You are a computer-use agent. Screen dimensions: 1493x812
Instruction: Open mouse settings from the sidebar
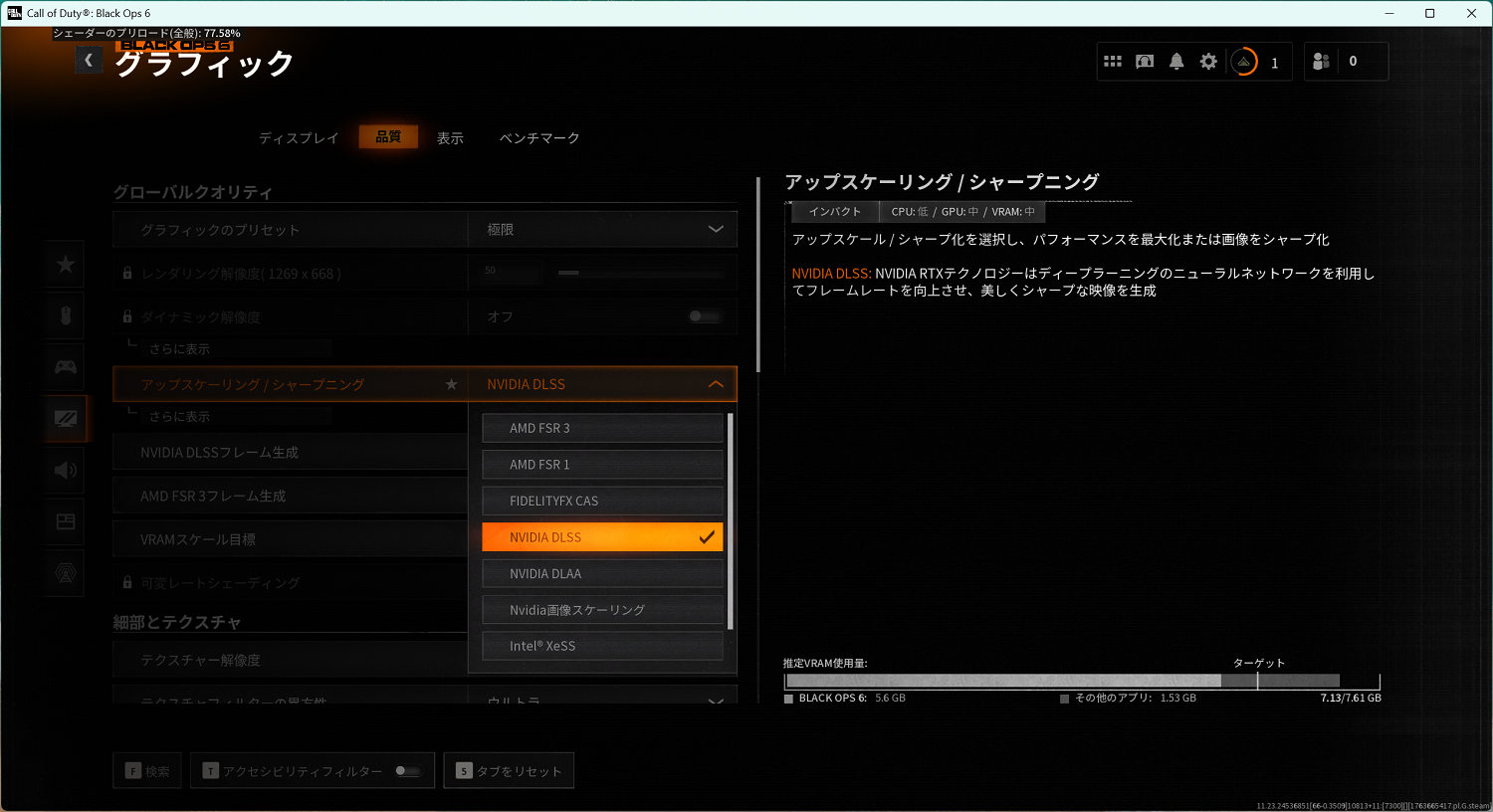tap(66, 315)
